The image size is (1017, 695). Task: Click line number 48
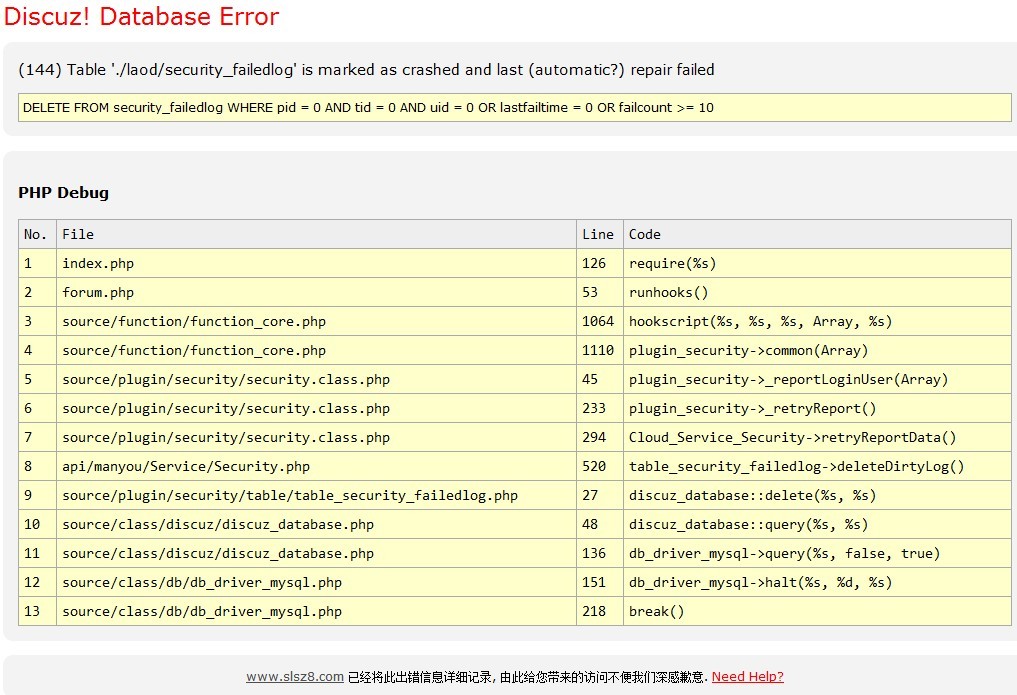pyautogui.click(x=600, y=524)
